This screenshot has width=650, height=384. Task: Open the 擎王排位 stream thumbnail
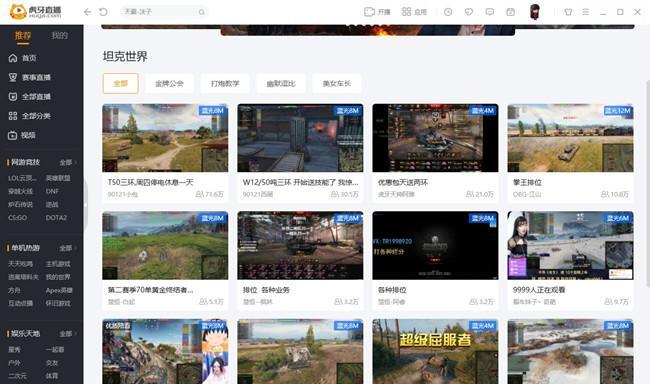(570, 138)
